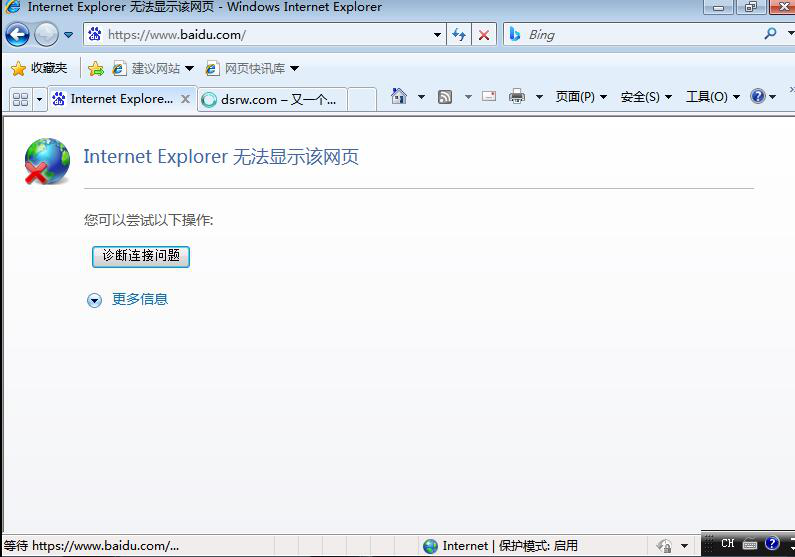Expand the 更多信息 arrow circle
795x557 pixels.
94,300
